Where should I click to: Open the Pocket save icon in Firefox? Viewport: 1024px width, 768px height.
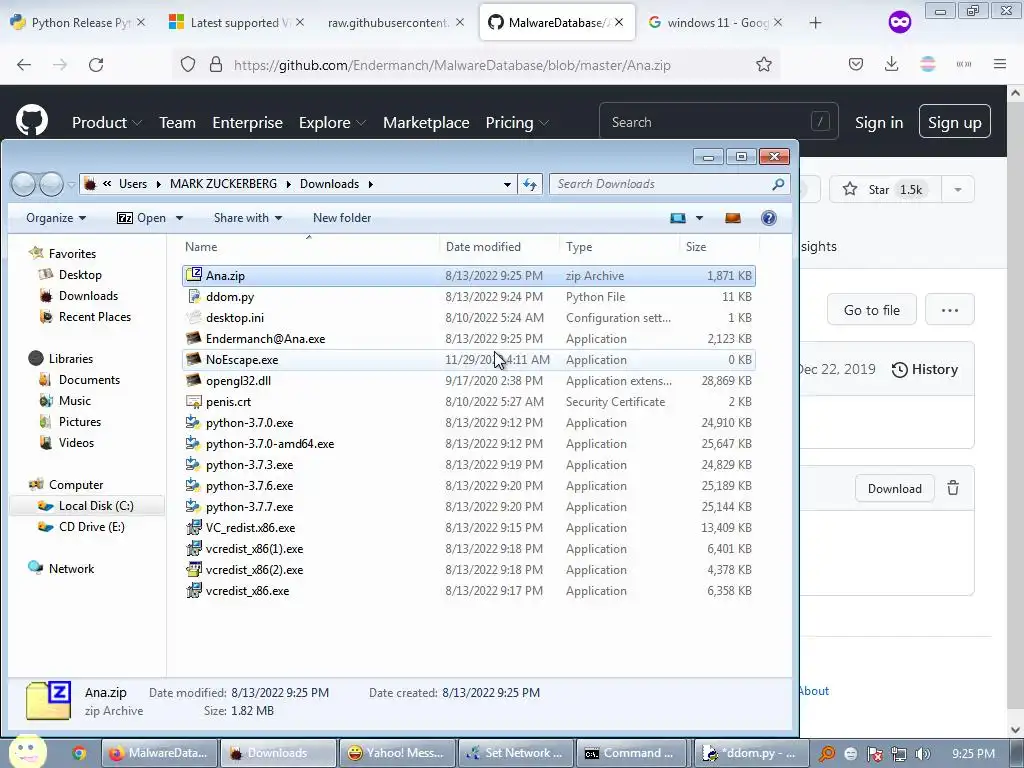click(856, 64)
